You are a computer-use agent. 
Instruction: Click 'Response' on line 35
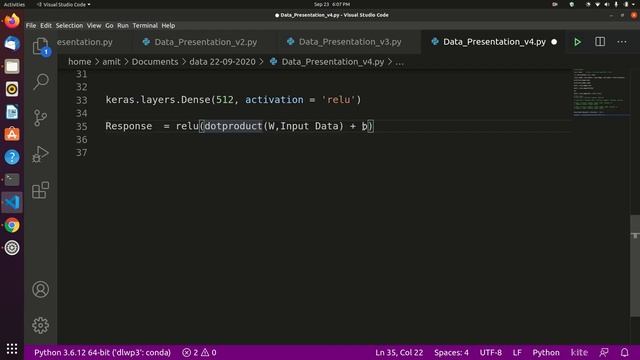tap(129, 126)
